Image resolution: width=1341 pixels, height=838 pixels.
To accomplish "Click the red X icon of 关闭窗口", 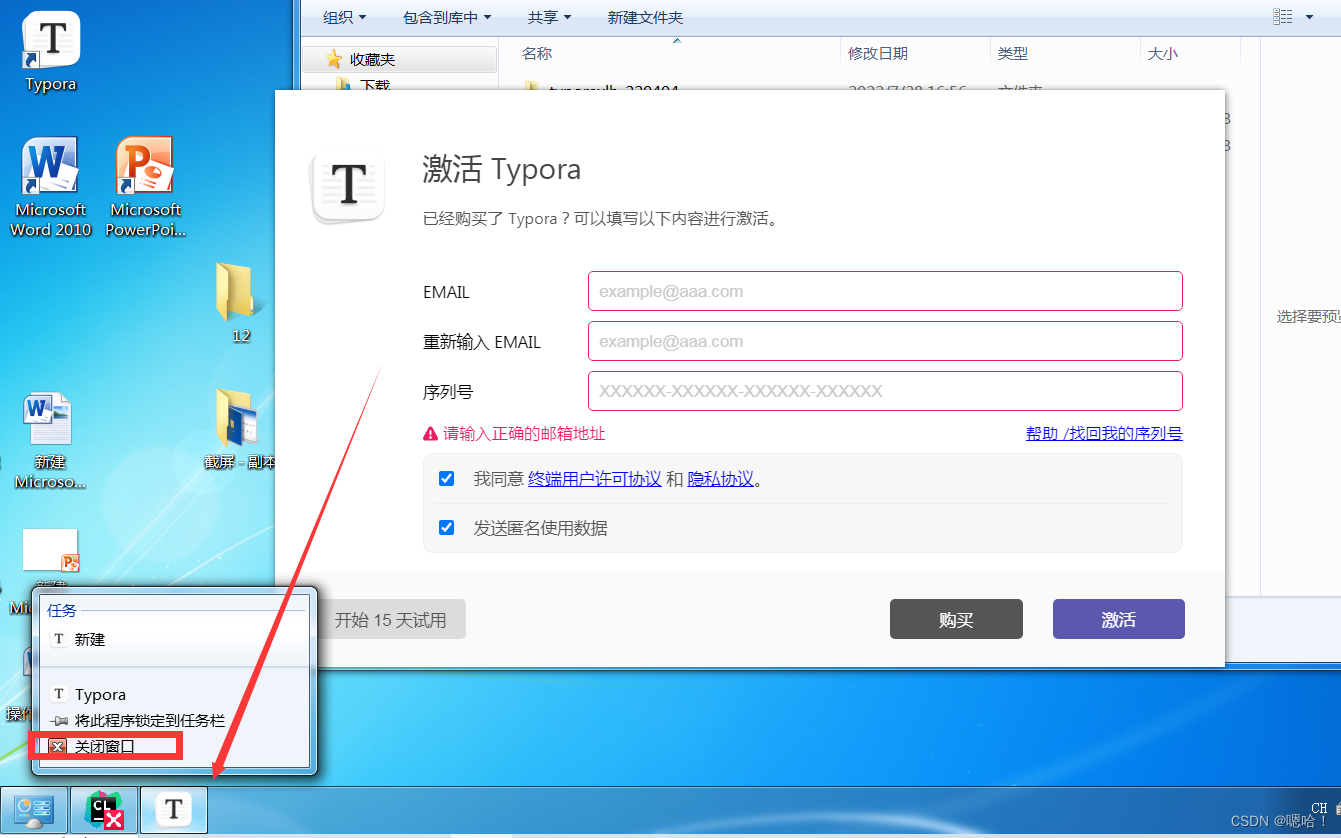I will (x=58, y=746).
